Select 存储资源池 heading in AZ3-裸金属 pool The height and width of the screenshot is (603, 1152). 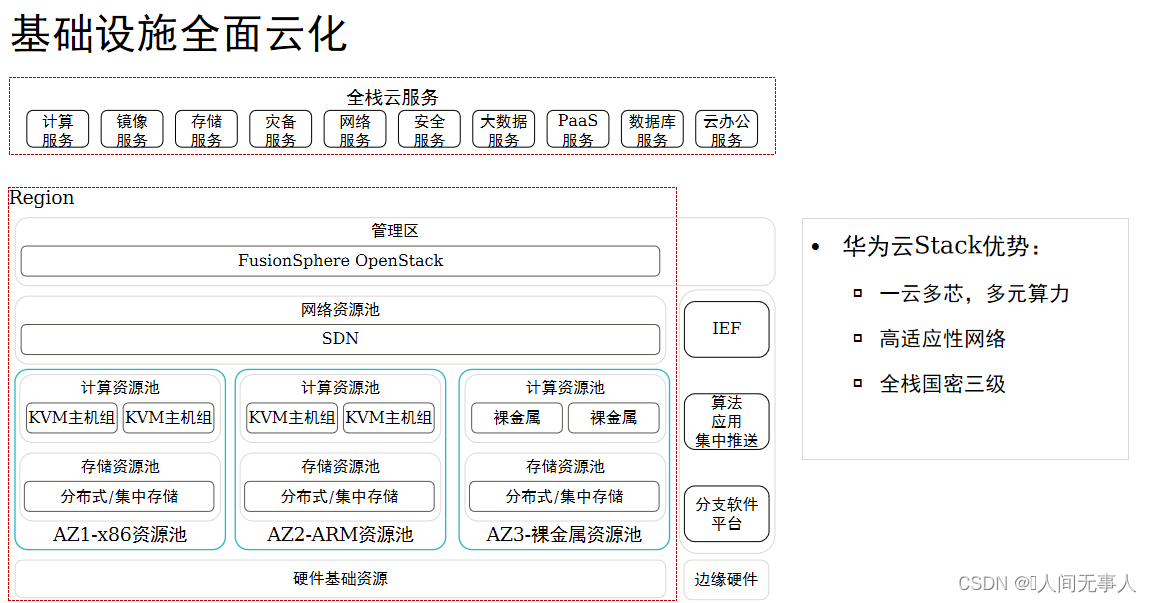(565, 466)
